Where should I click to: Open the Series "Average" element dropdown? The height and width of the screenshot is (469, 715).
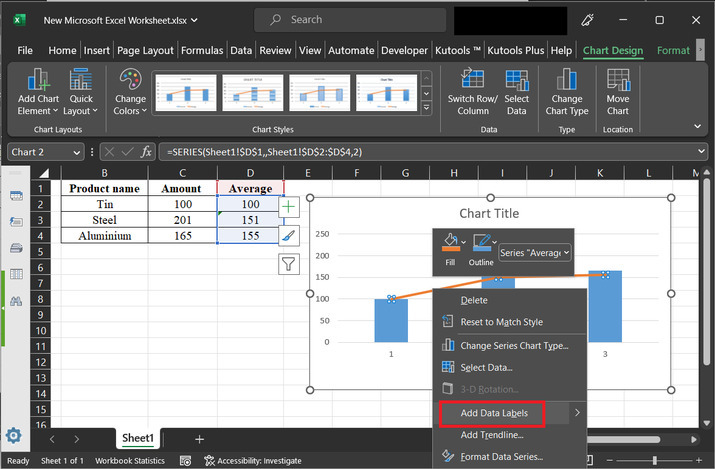pos(535,253)
